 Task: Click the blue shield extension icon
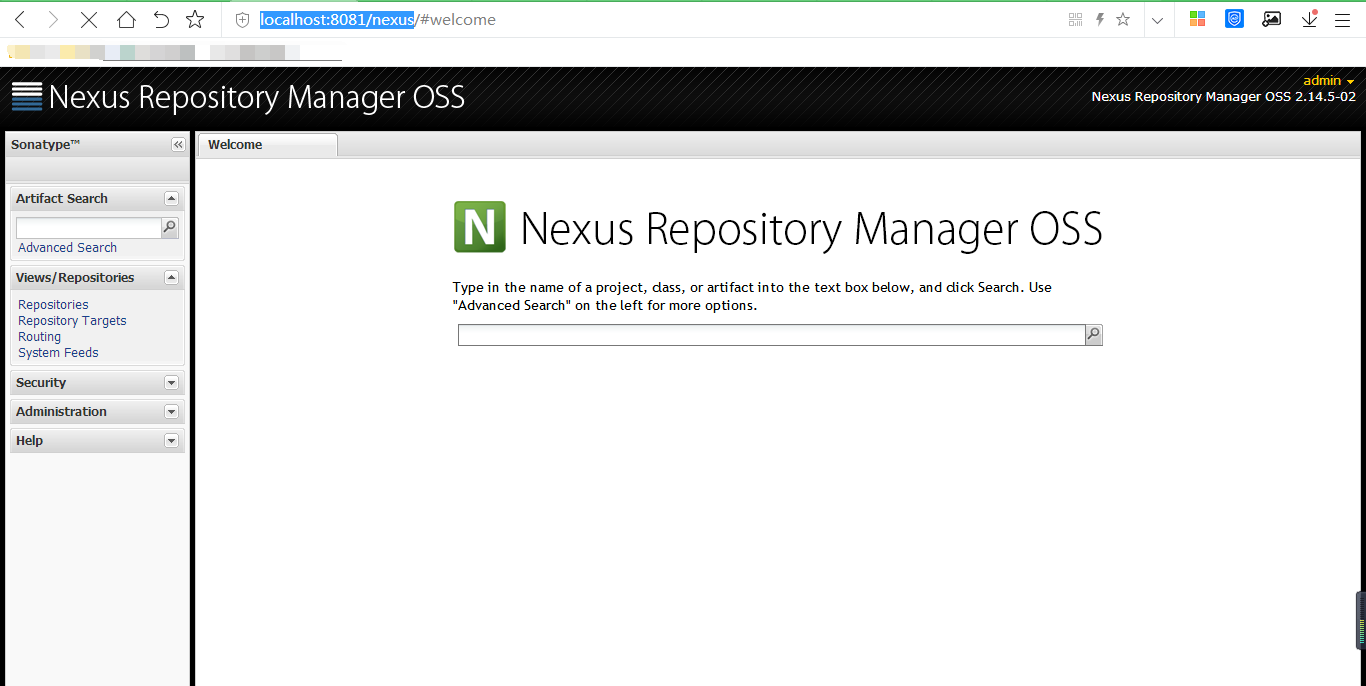[1234, 19]
